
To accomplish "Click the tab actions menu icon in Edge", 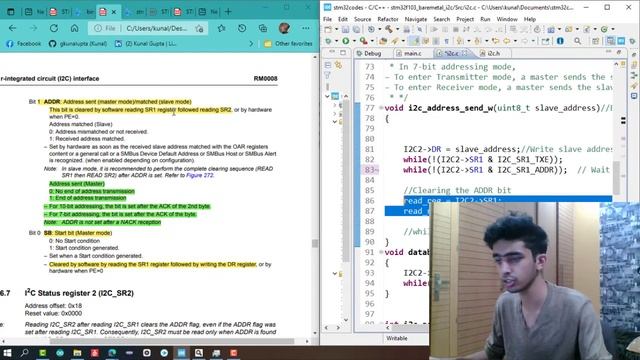I will pyautogui.click(x=11, y=12).
